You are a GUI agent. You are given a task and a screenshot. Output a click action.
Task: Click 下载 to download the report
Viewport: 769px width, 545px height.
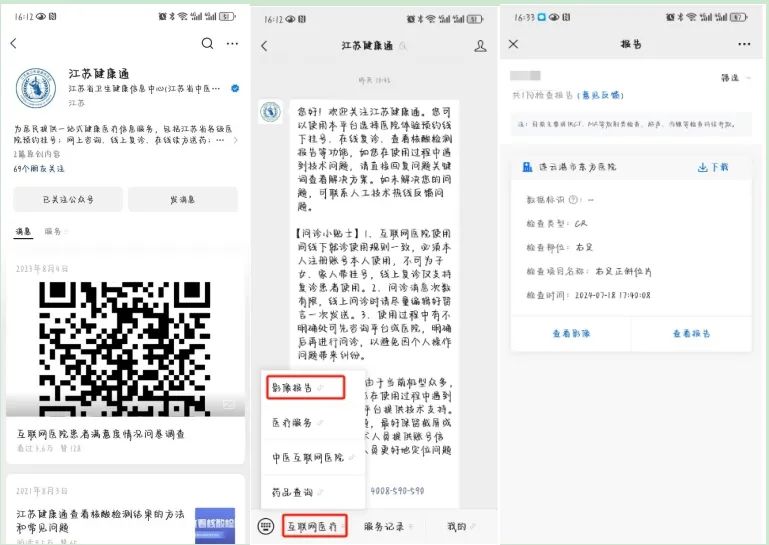(713, 167)
